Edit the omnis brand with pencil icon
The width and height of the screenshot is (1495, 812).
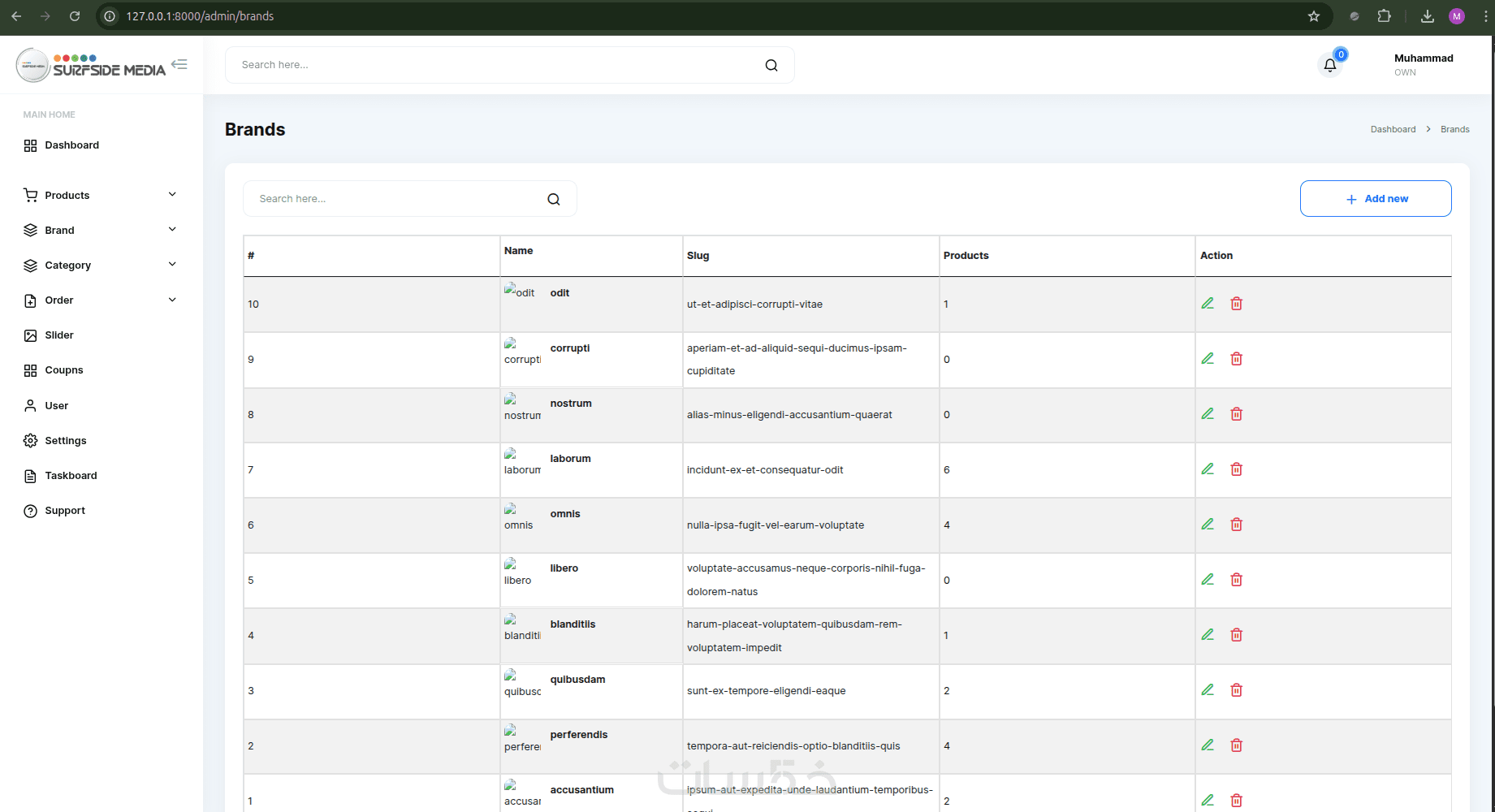point(1208,525)
